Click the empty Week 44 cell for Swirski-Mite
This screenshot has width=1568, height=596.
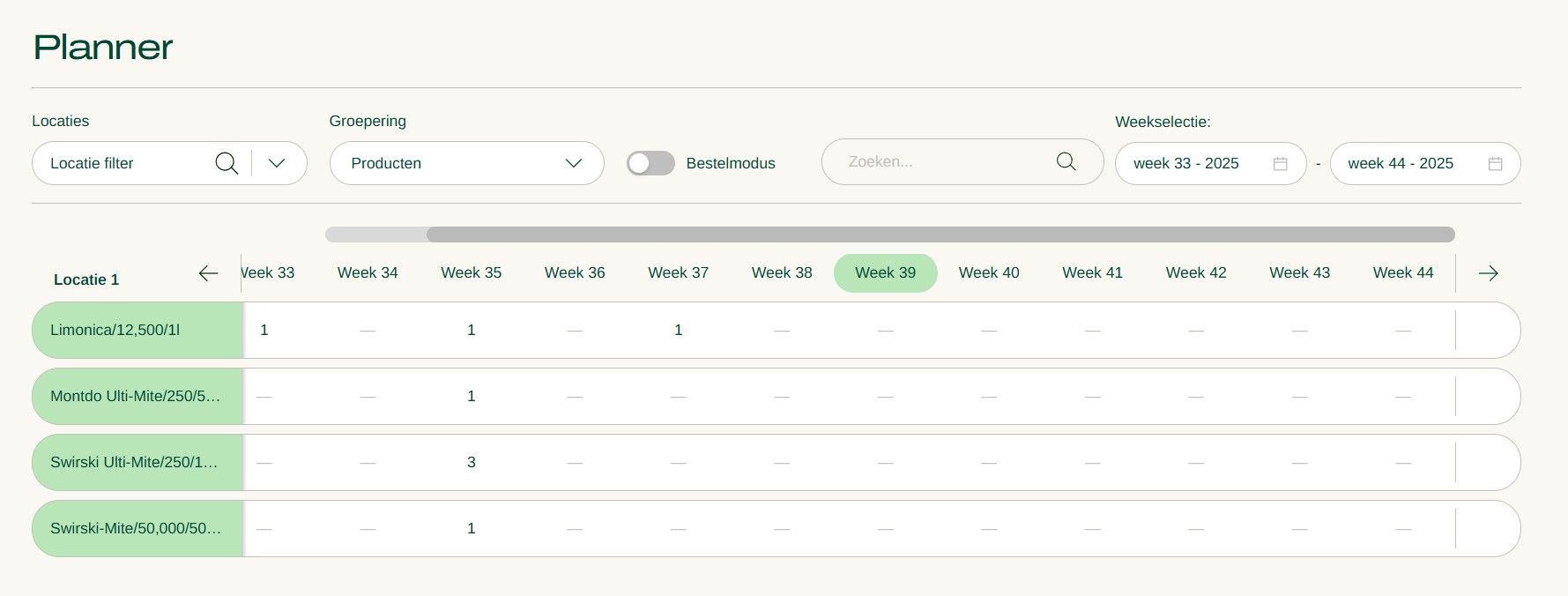1403,529
